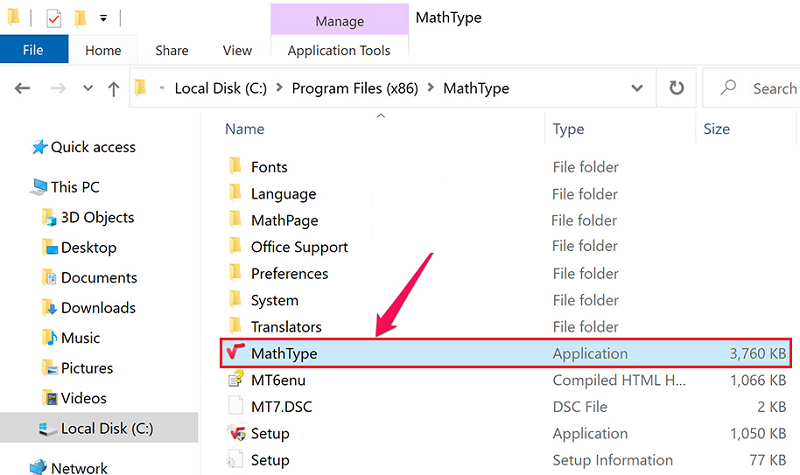Open the Customize Quick Access Toolbar dropdown arrow
The width and height of the screenshot is (800, 475).
(104, 19)
